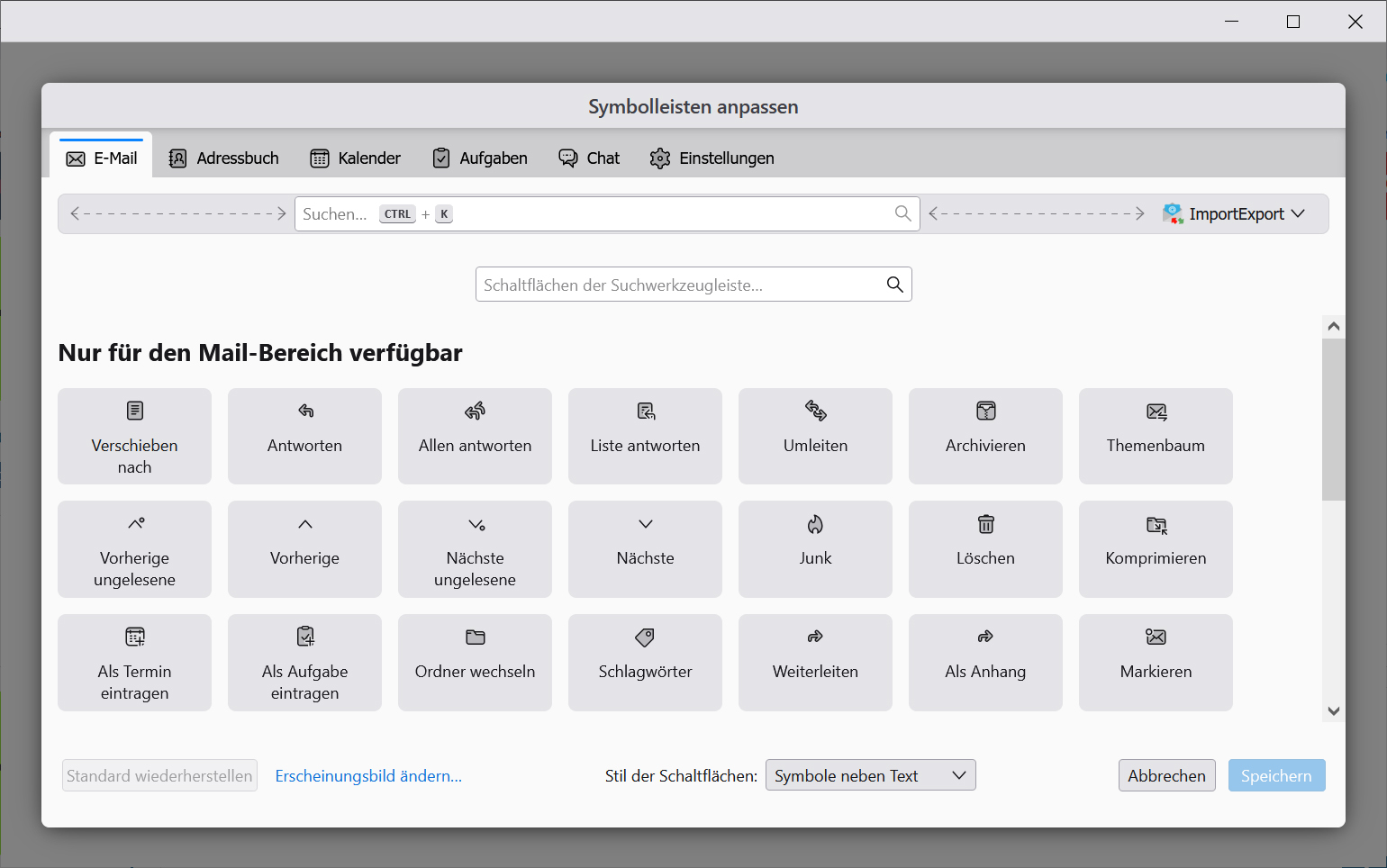Select the Weiterleiten arrow icon

click(x=815, y=637)
